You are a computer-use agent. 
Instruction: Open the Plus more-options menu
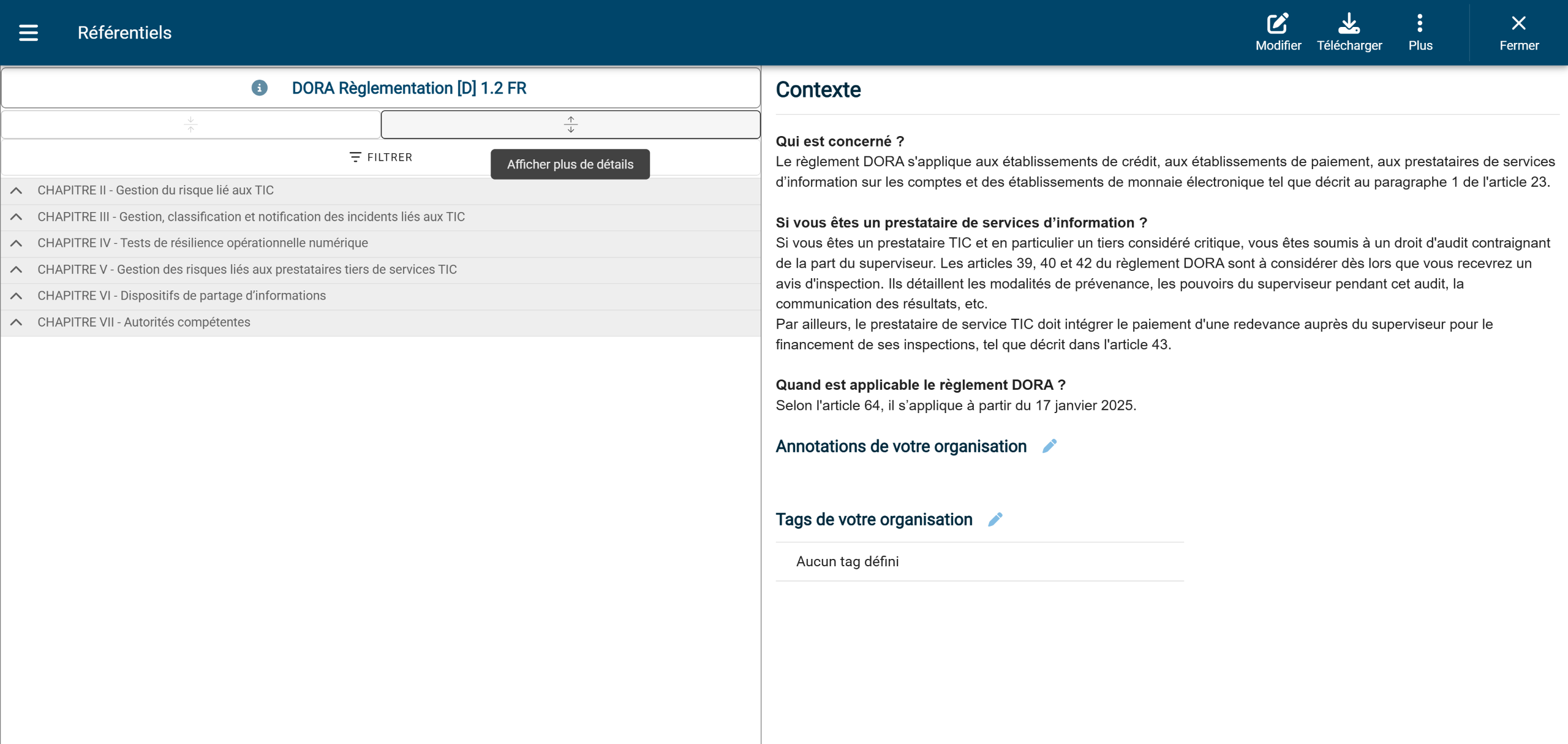point(1420,25)
